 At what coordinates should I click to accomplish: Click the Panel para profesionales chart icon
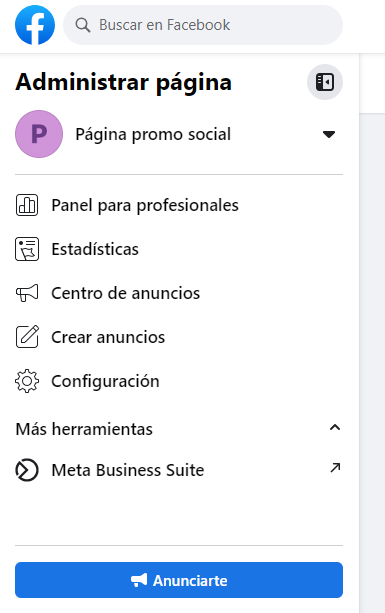tap(27, 205)
